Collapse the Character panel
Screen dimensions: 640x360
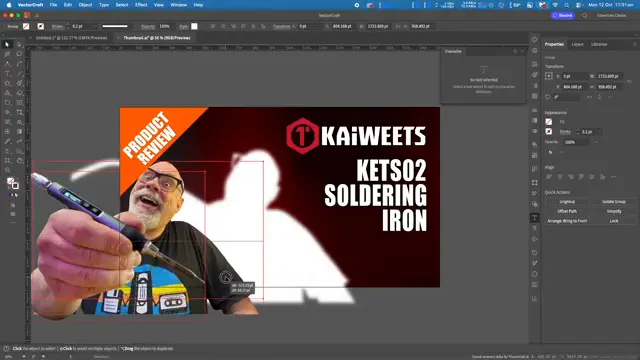[x=516, y=51]
